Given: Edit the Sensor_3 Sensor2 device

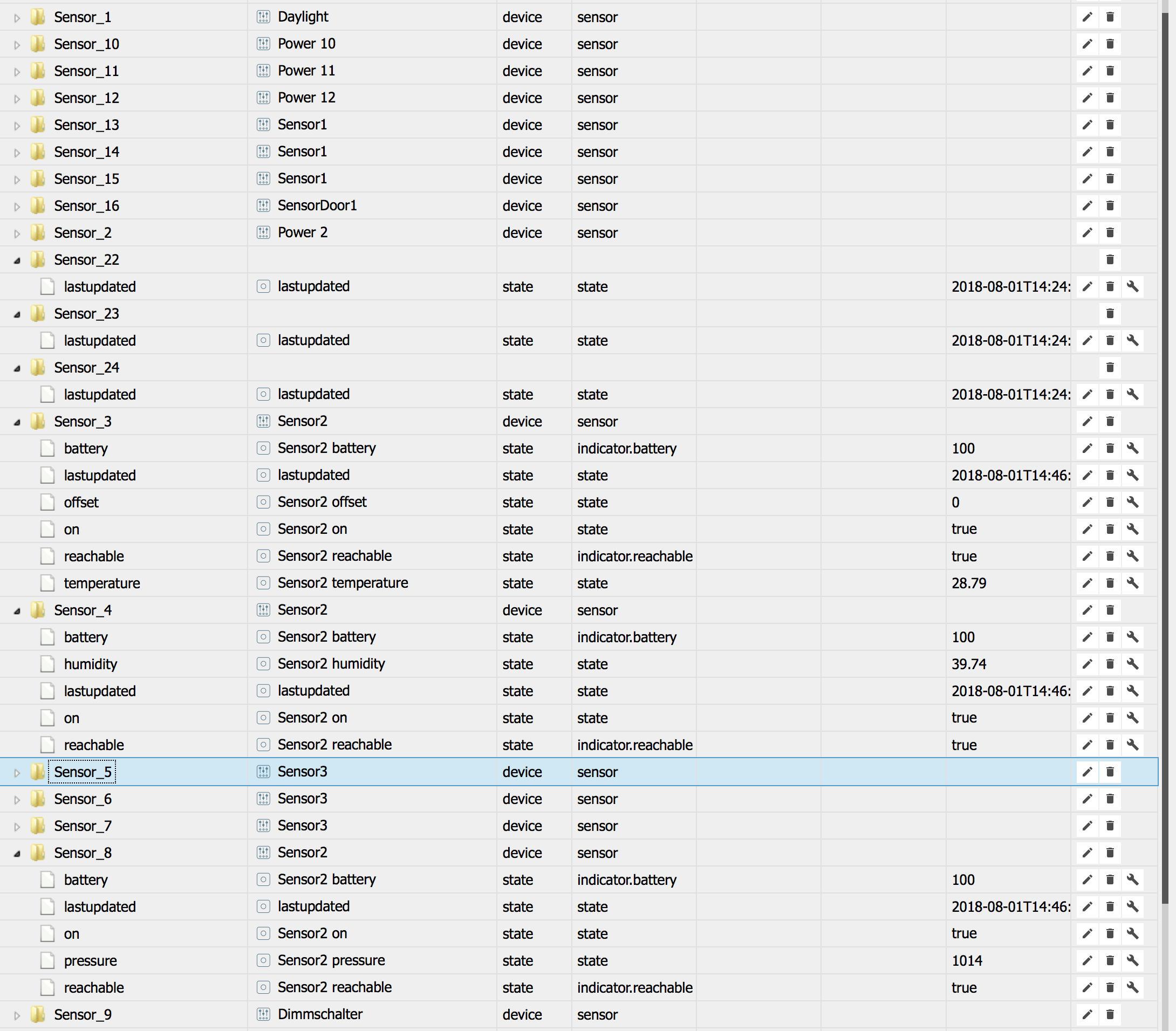Looking at the screenshot, I should tap(1087, 422).
